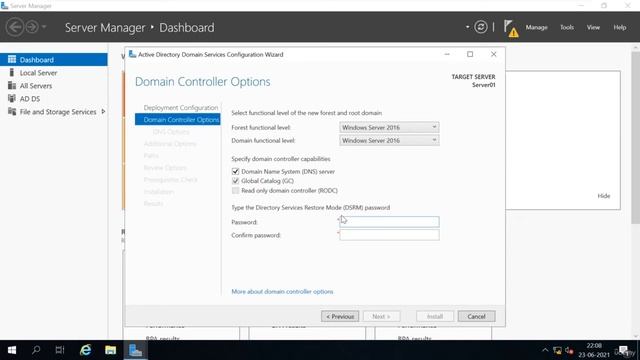Launch Internet Explorer from the taskbar

tap(85, 350)
